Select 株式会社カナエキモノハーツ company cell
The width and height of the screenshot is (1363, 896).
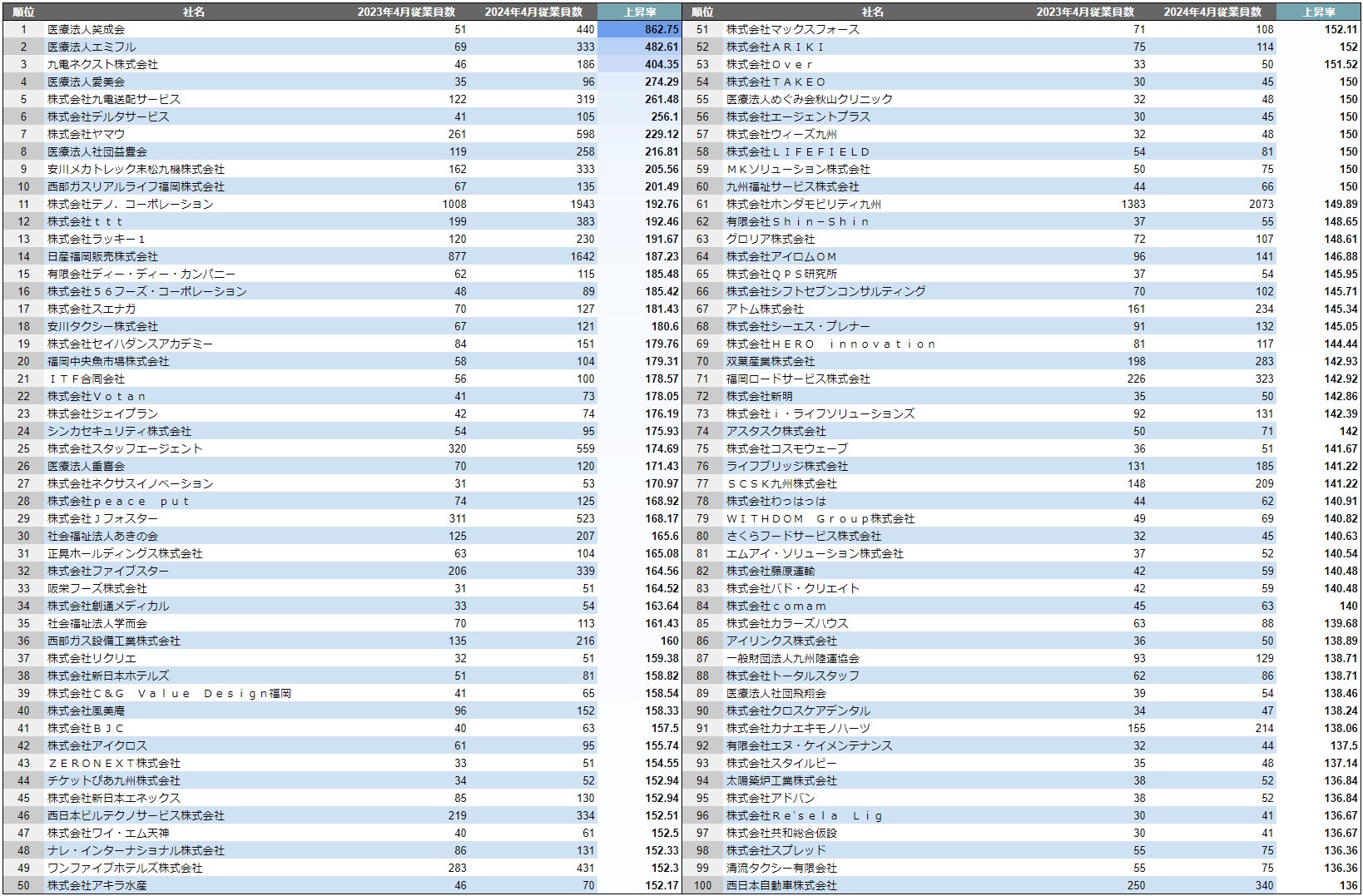798,728
